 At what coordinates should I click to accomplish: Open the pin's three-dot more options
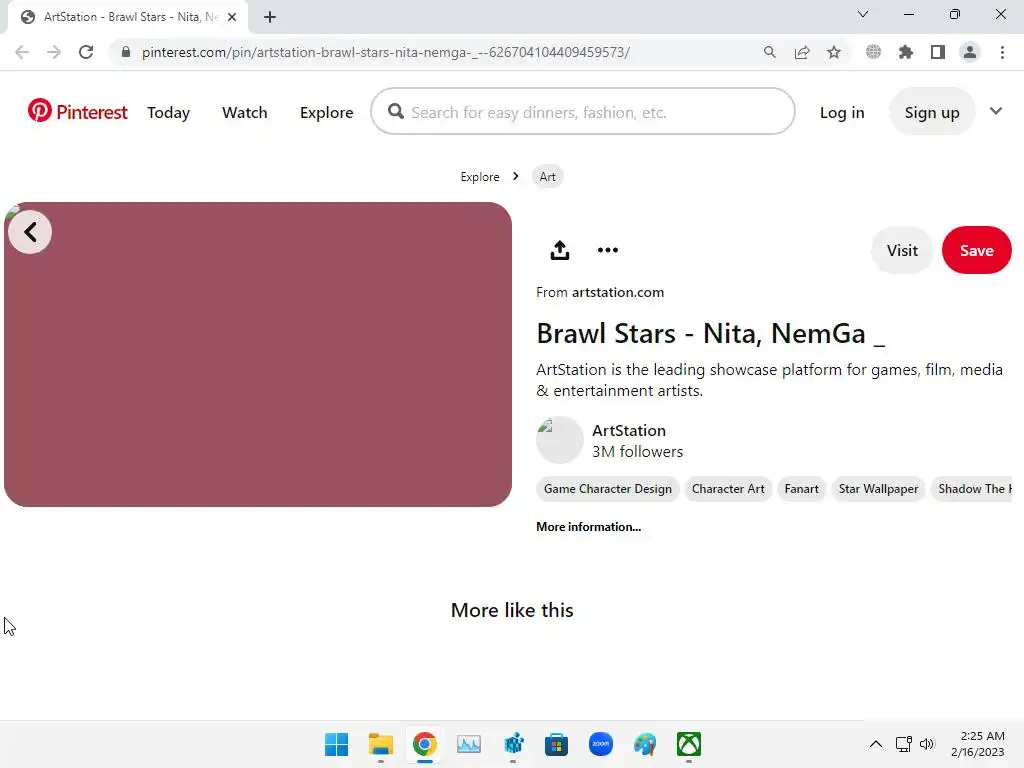[x=607, y=250]
